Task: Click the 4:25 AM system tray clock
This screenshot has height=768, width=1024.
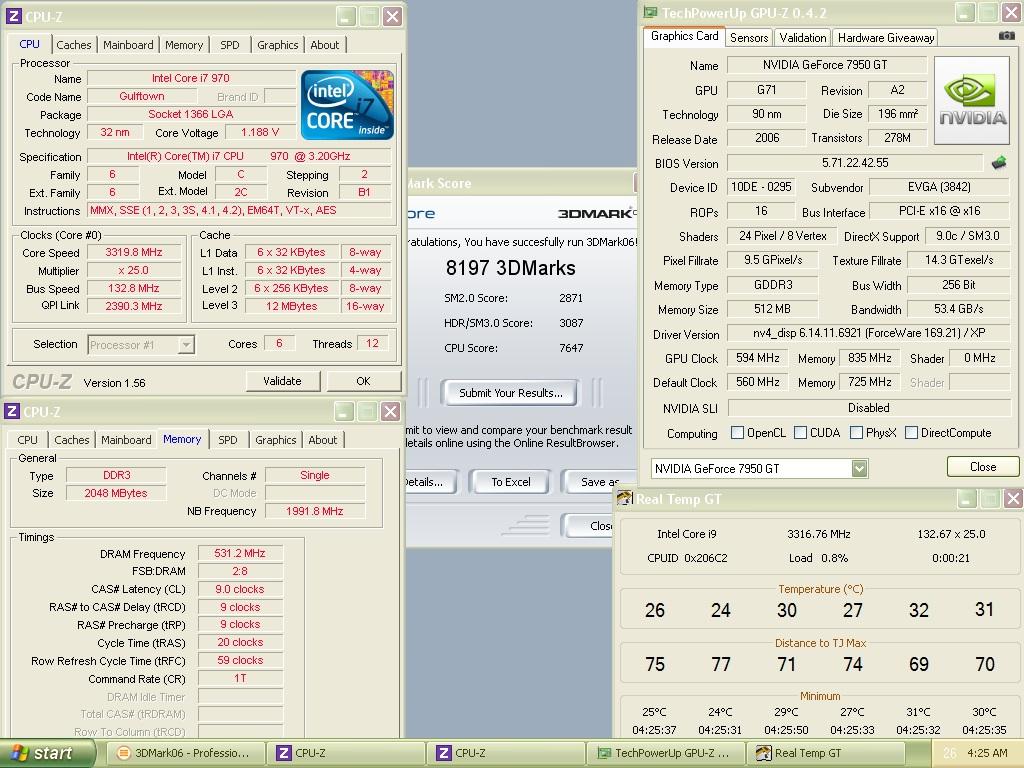Action: [987, 753]
